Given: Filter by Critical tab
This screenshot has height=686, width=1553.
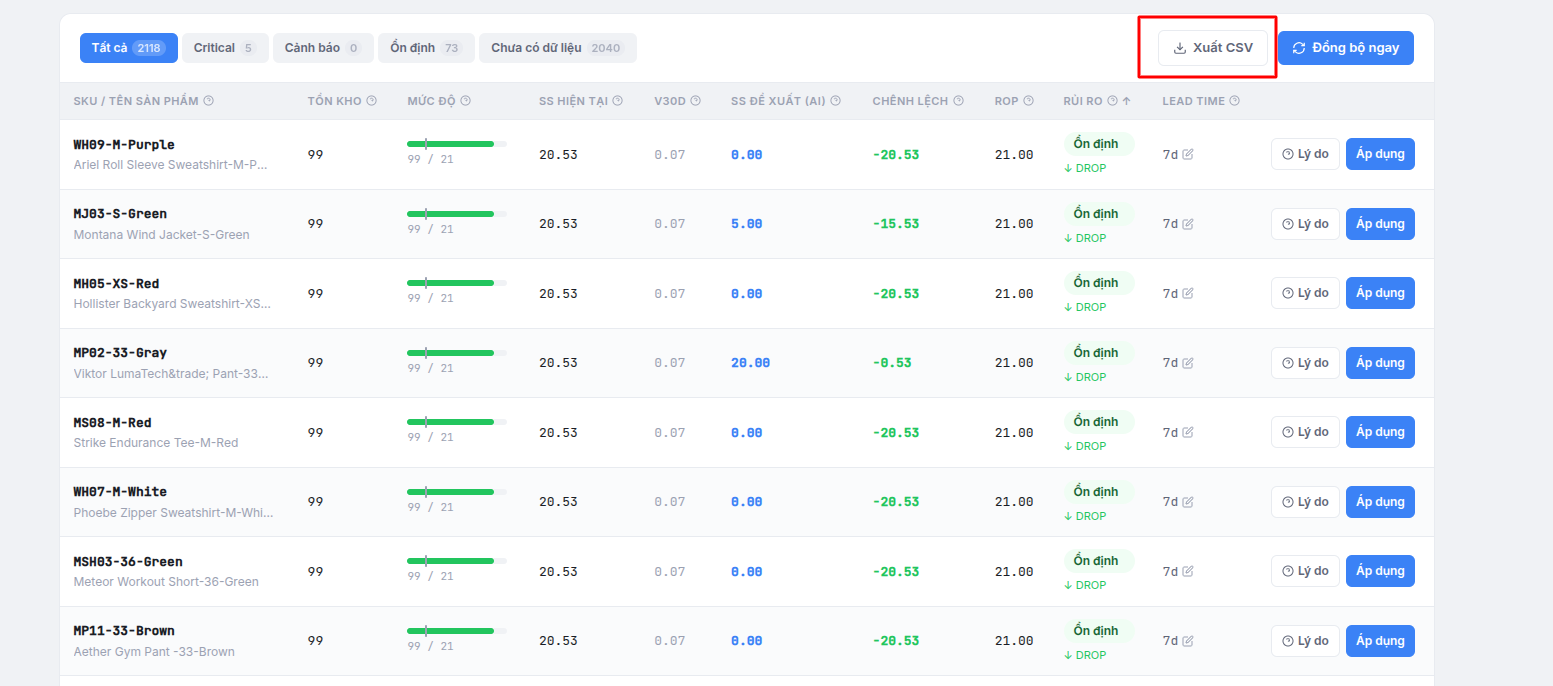Looking at the screenshot, I should click(x=225, y=48).
